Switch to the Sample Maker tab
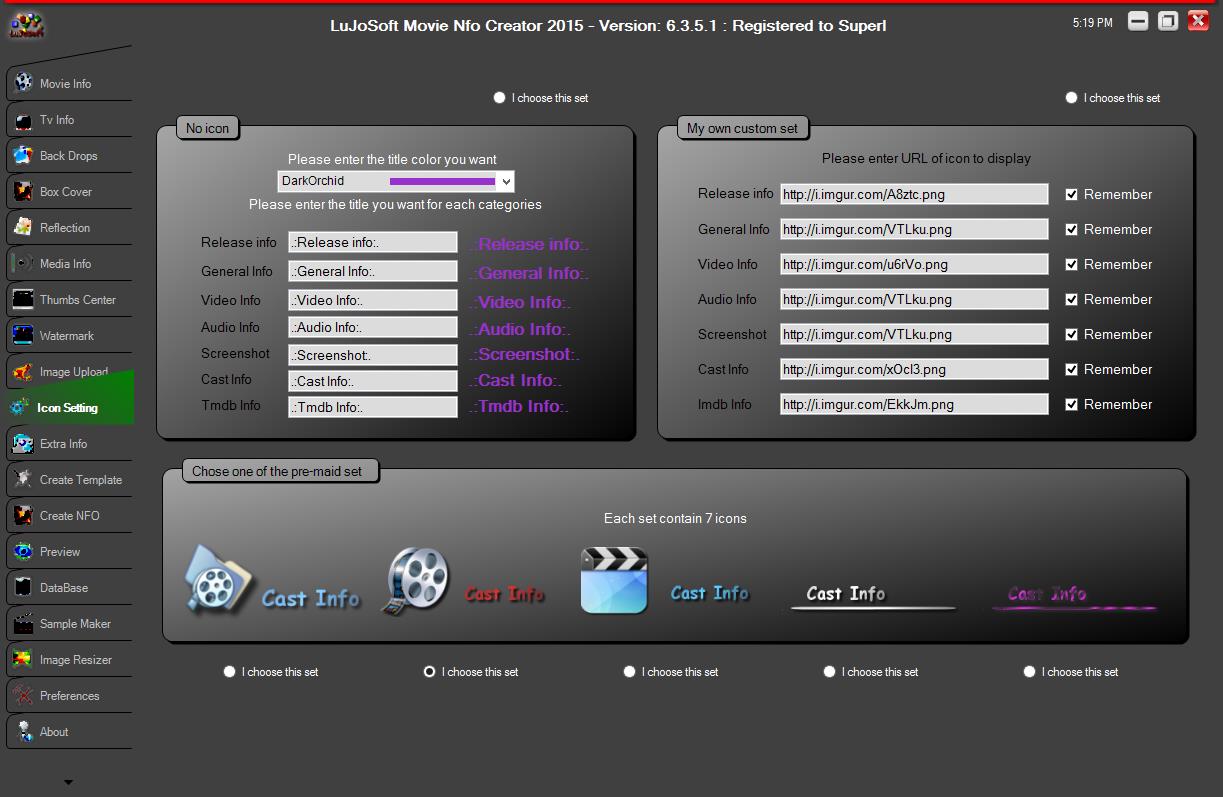The height and width of the screenshot is (797, 1223). (70, 623)
